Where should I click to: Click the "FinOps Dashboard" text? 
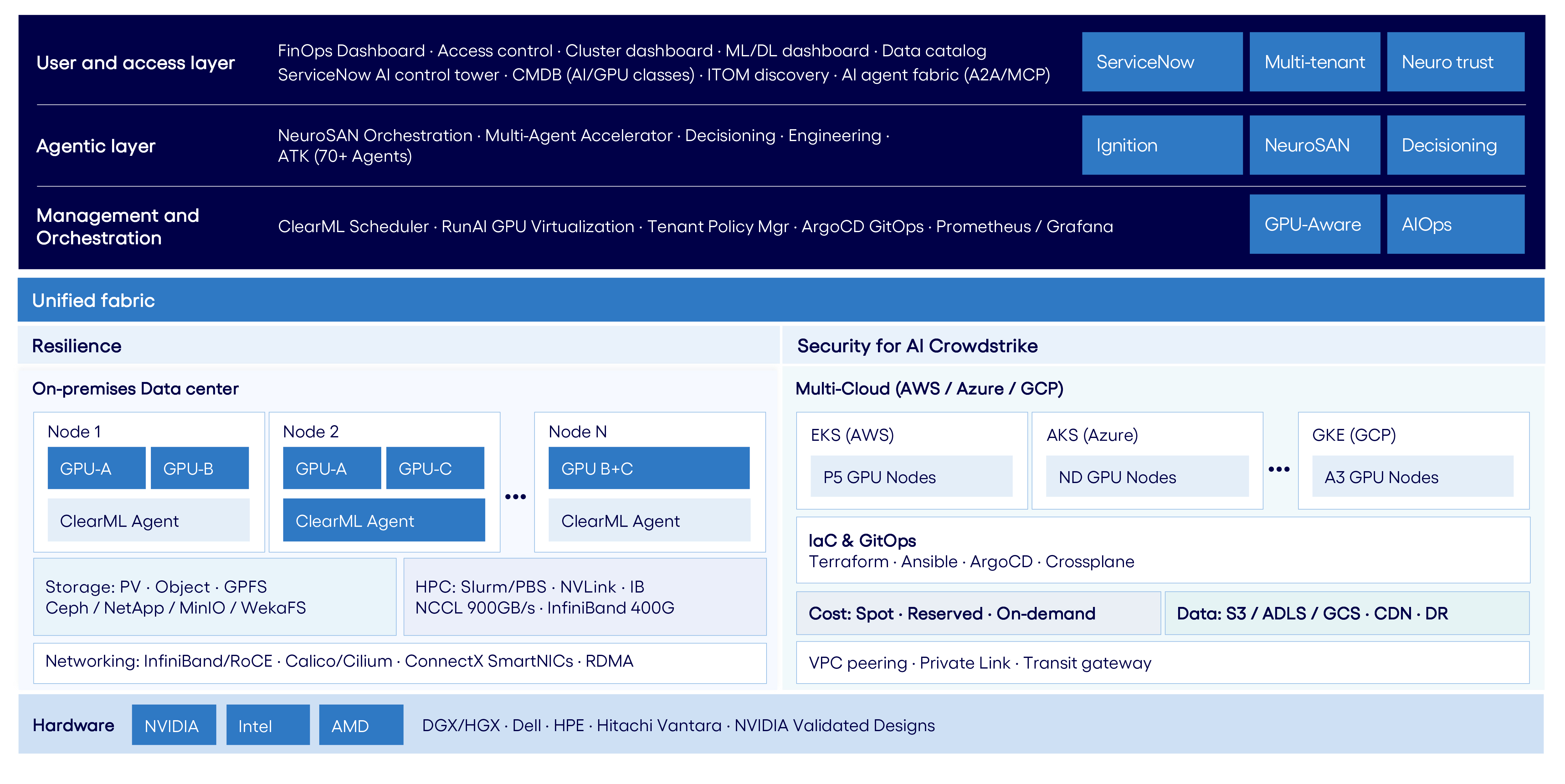pos(351,50)
